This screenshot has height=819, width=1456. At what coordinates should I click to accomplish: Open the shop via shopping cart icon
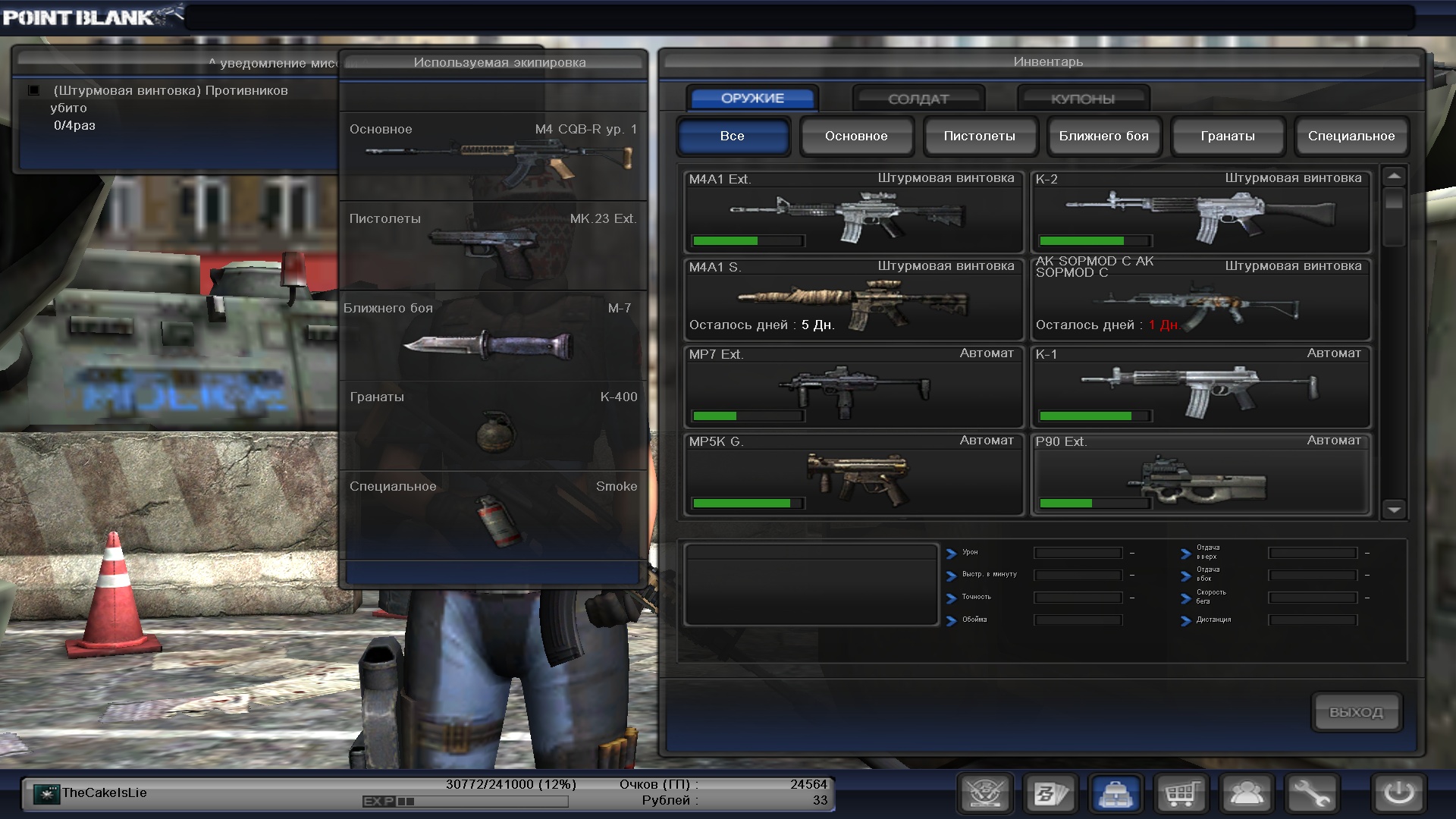[1181, 794]
